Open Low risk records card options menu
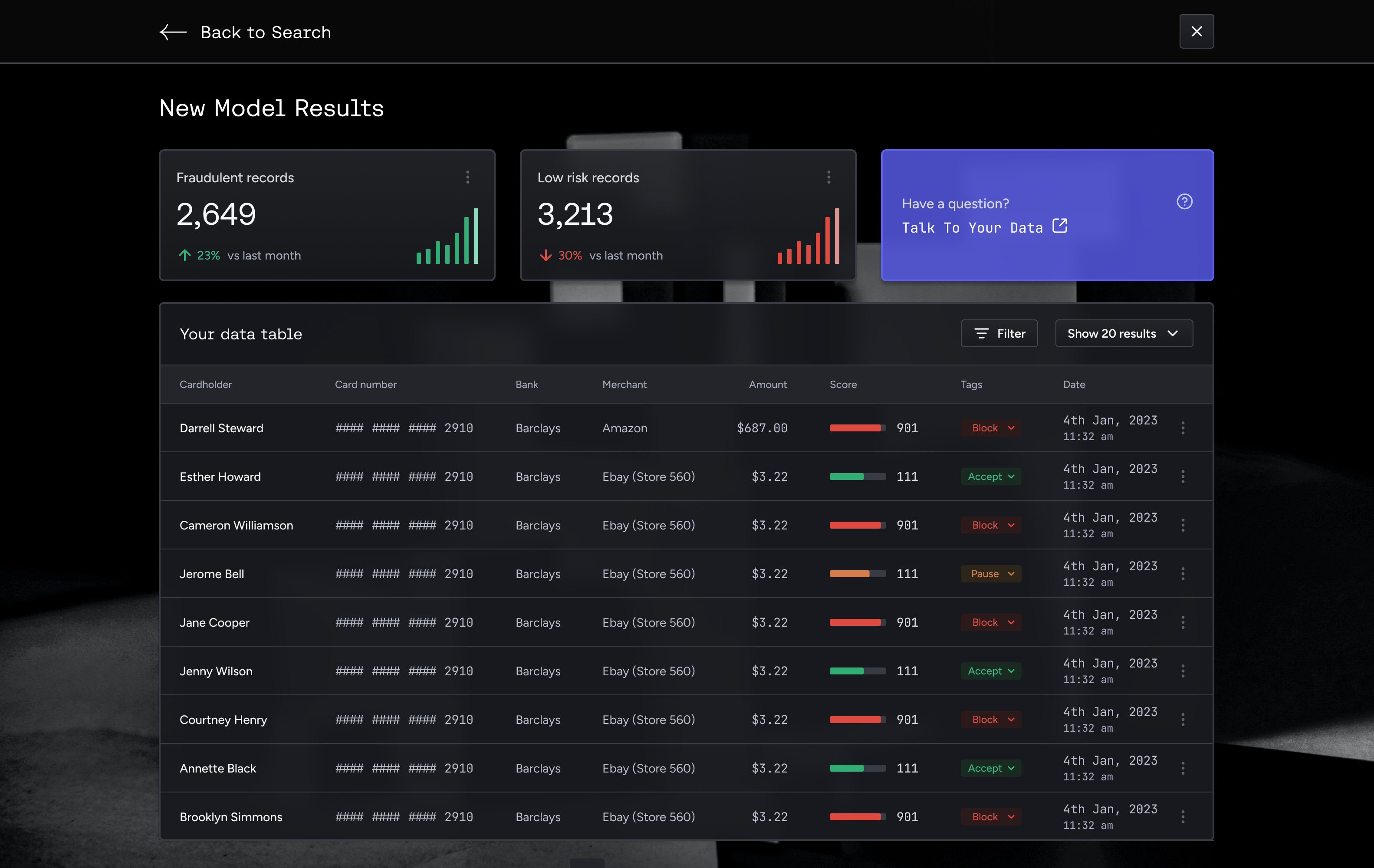Image resolution: width=1374 pixels, height=868 pixels. (x=828, y=177)
